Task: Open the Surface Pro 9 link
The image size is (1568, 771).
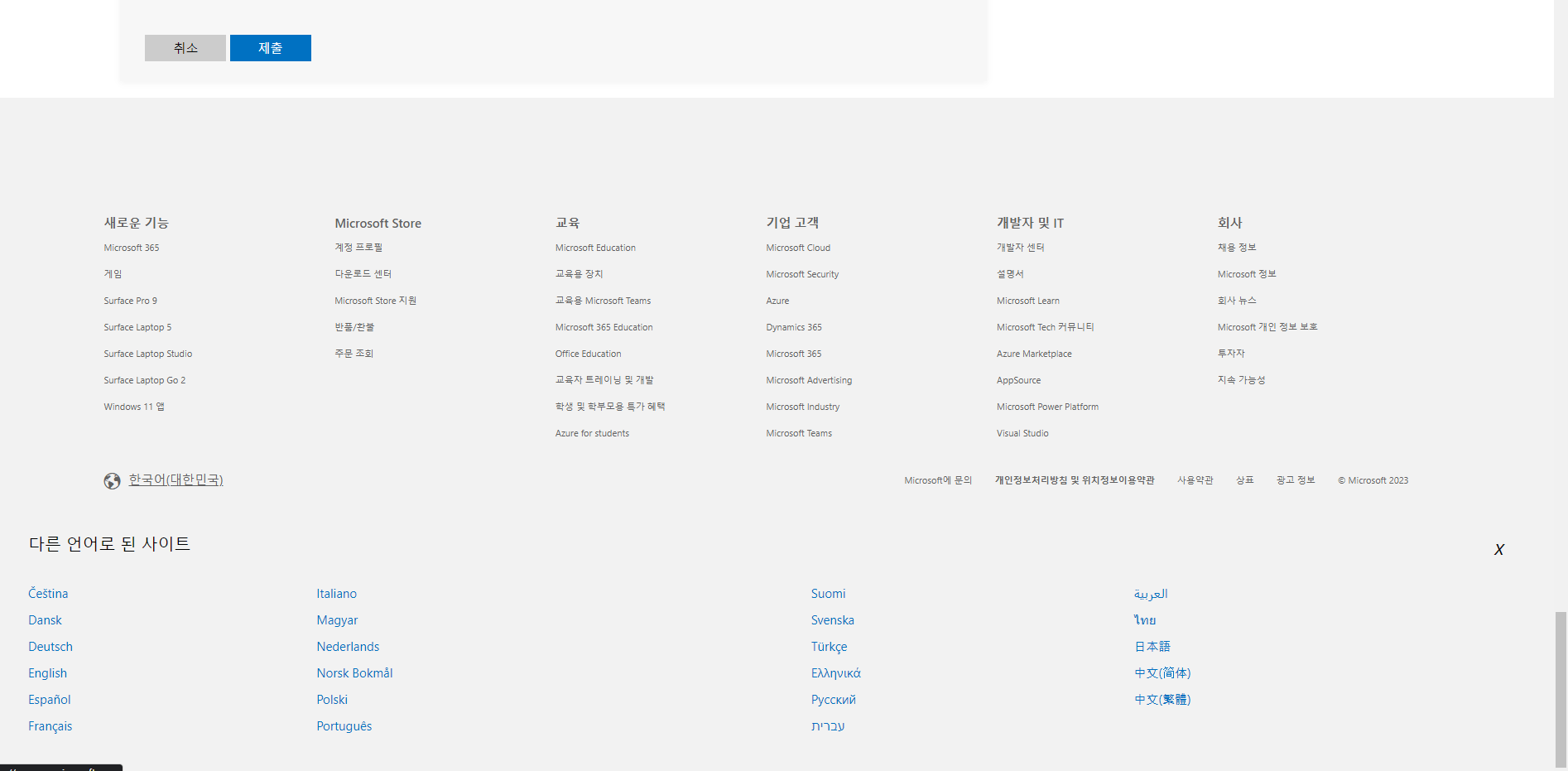Action: (x=130, y=301)
